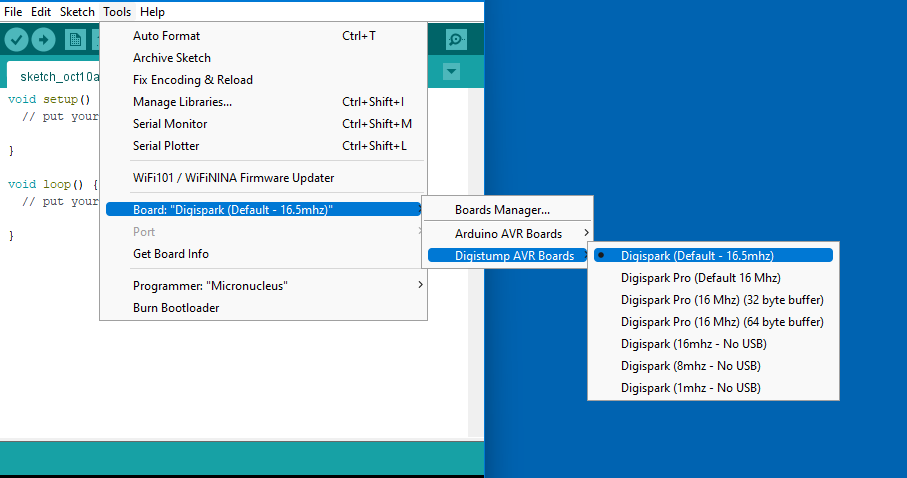Image resolution: width=907 pixels, height=478 pixels.
Task: Click the Verify checkmark toolbar icon
Action: (x=17, y=40)
